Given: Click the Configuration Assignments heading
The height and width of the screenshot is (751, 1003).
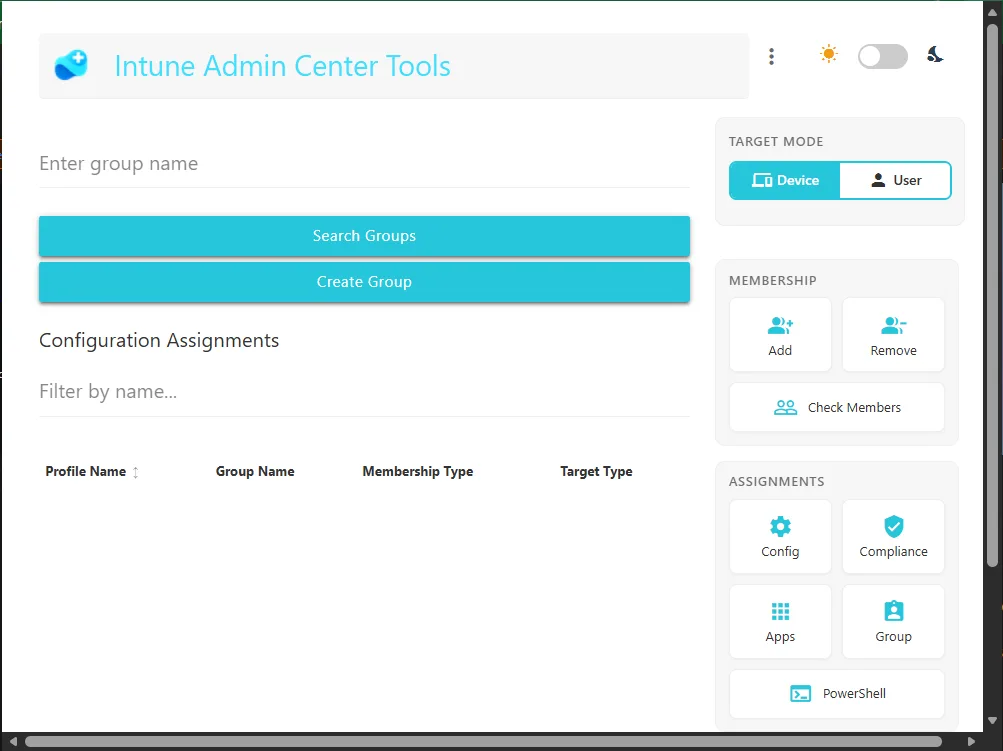Looking at the screenshot, I should point(159,340).
